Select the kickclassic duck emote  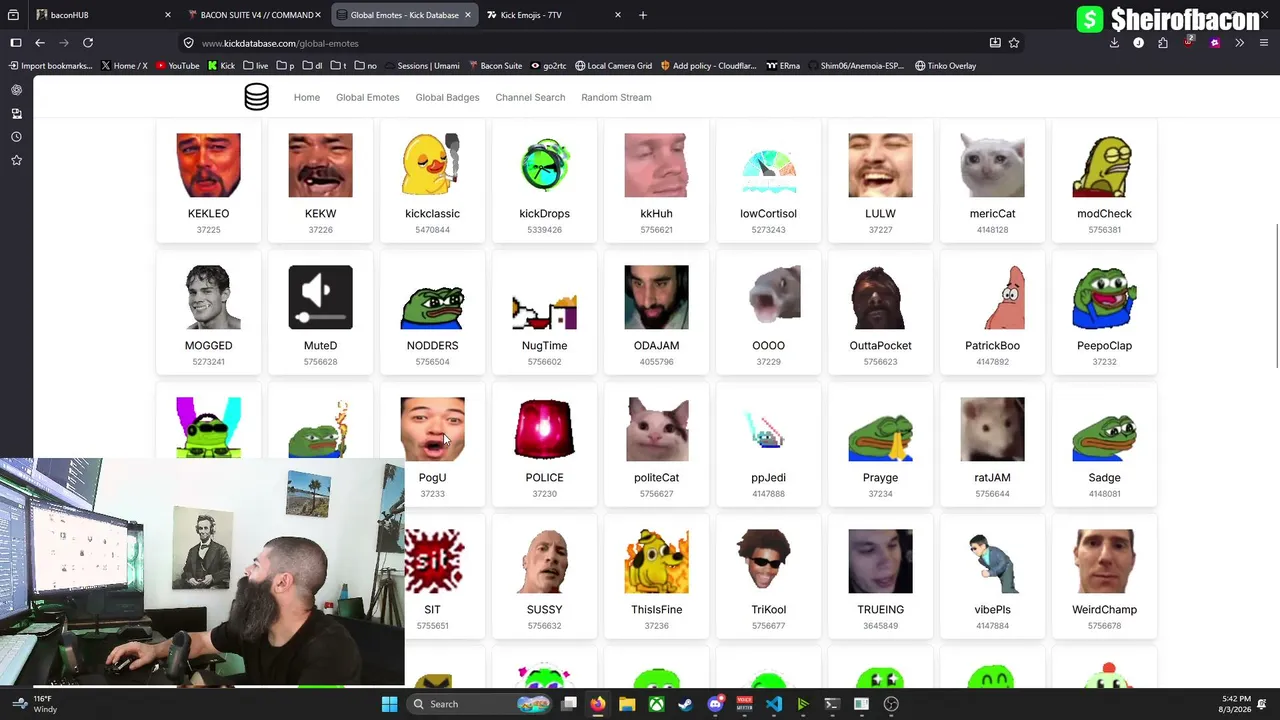point(432,165)
